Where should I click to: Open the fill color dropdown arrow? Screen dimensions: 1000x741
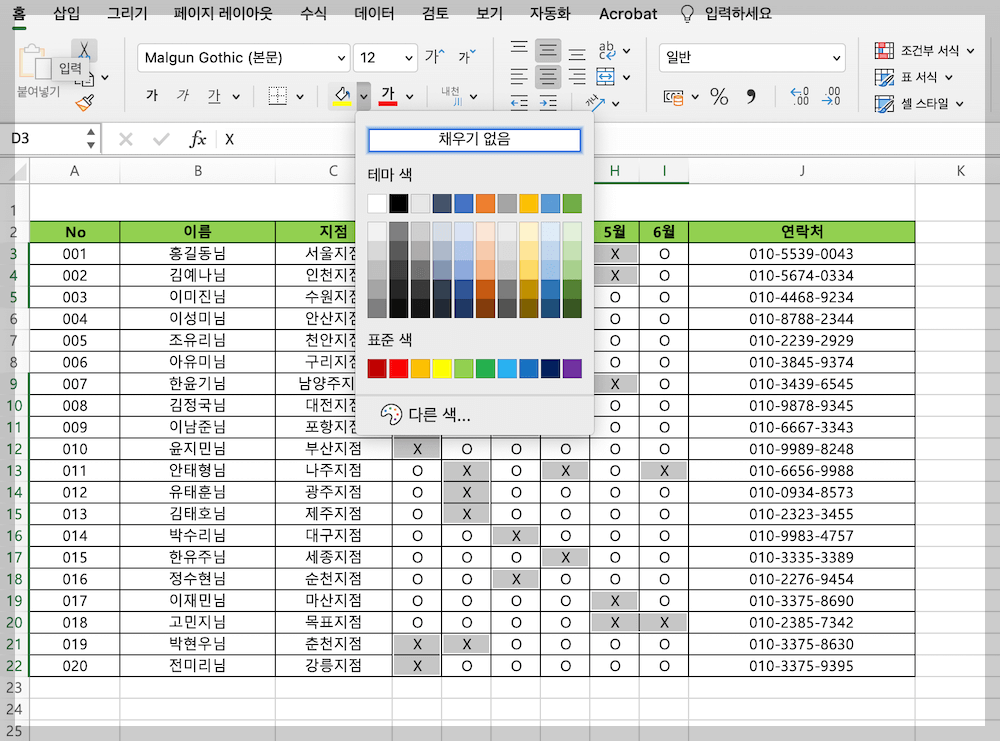364,97
